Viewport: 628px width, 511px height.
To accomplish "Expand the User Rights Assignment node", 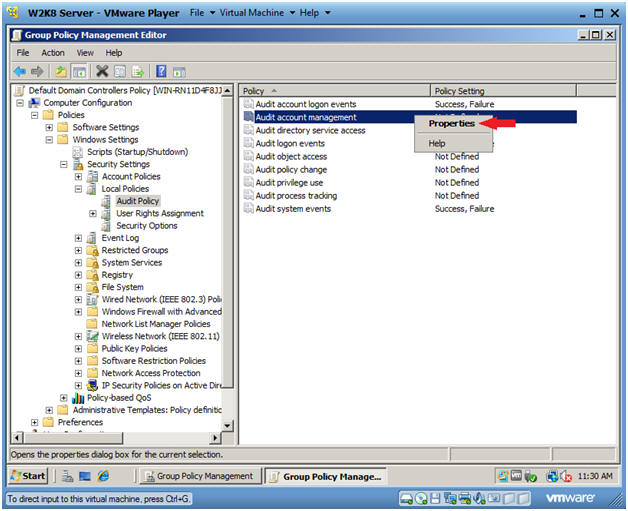I will click(93, 213).
